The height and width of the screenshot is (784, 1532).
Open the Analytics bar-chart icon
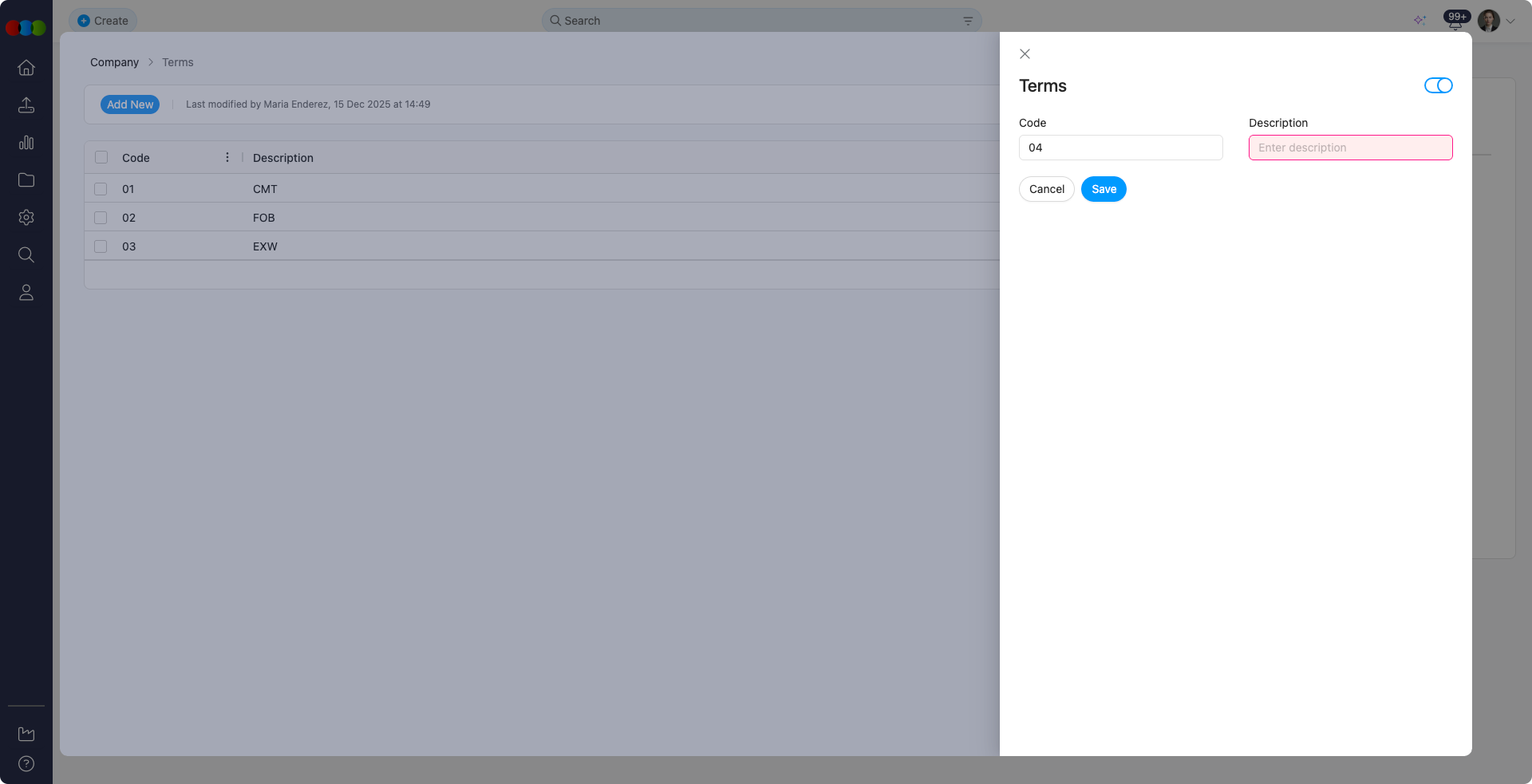[26, 142]
